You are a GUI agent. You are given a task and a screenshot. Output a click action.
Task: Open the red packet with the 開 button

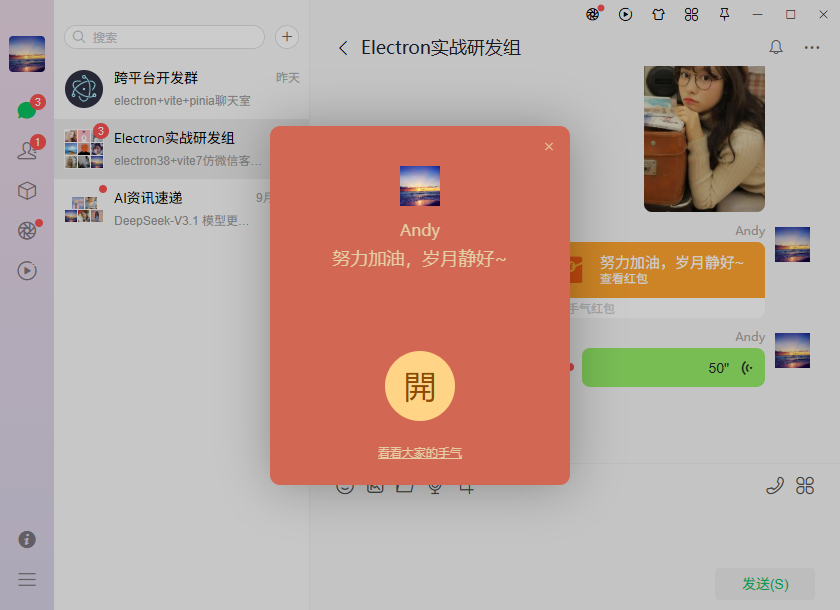coord(420,385)
